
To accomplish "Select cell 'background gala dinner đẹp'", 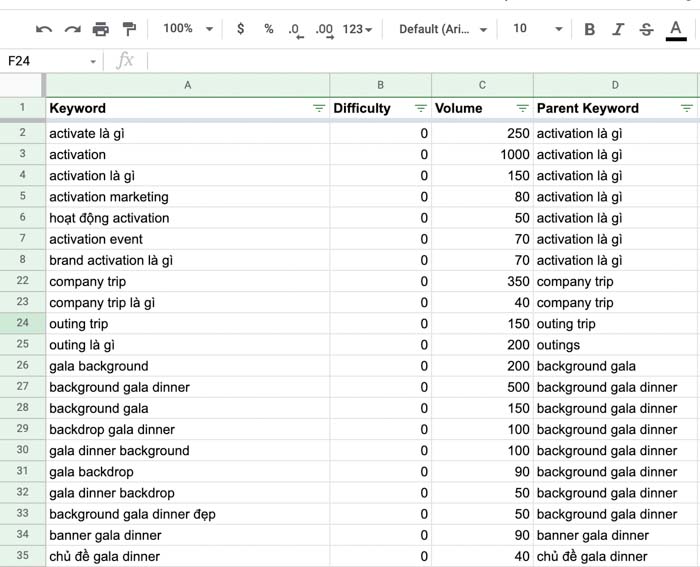I will tap(188, 514).
